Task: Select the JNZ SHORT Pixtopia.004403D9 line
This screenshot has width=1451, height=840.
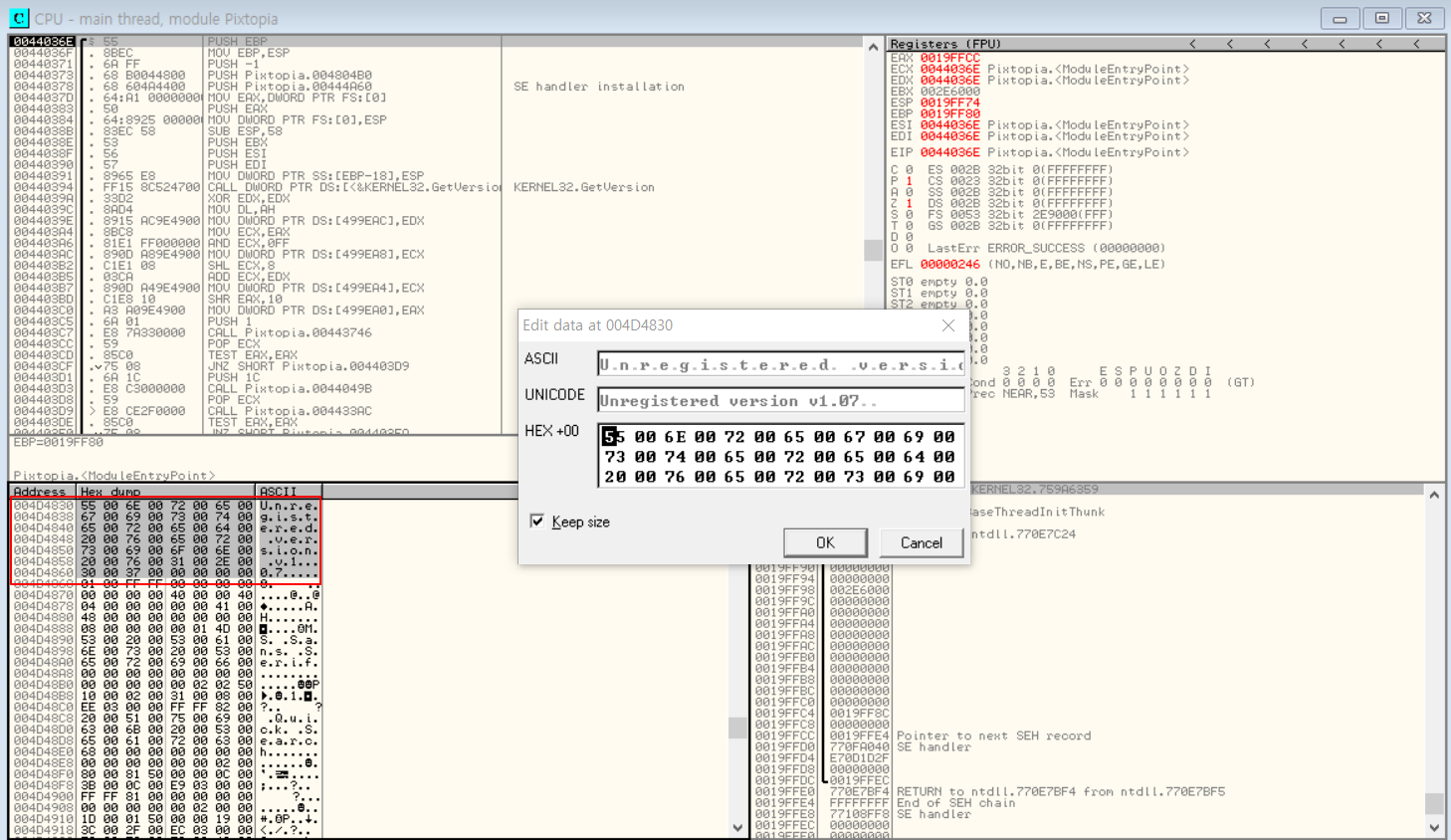Action: (x=309, y=366)
